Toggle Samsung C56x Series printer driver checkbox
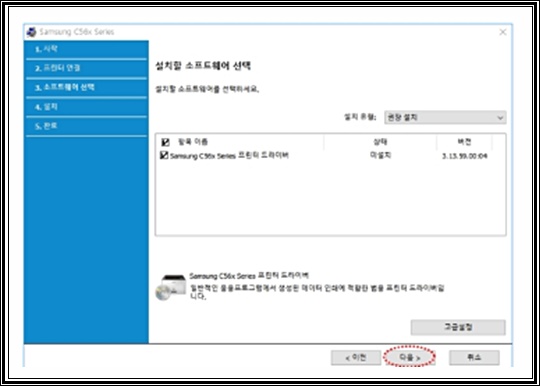This screenshot has width=540, height=386. tap(164, 155)
